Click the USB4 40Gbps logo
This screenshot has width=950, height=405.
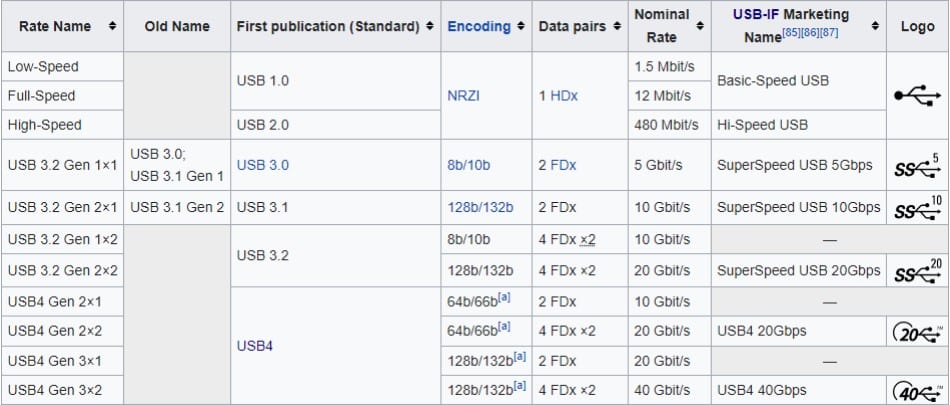(x=917, y=390)
